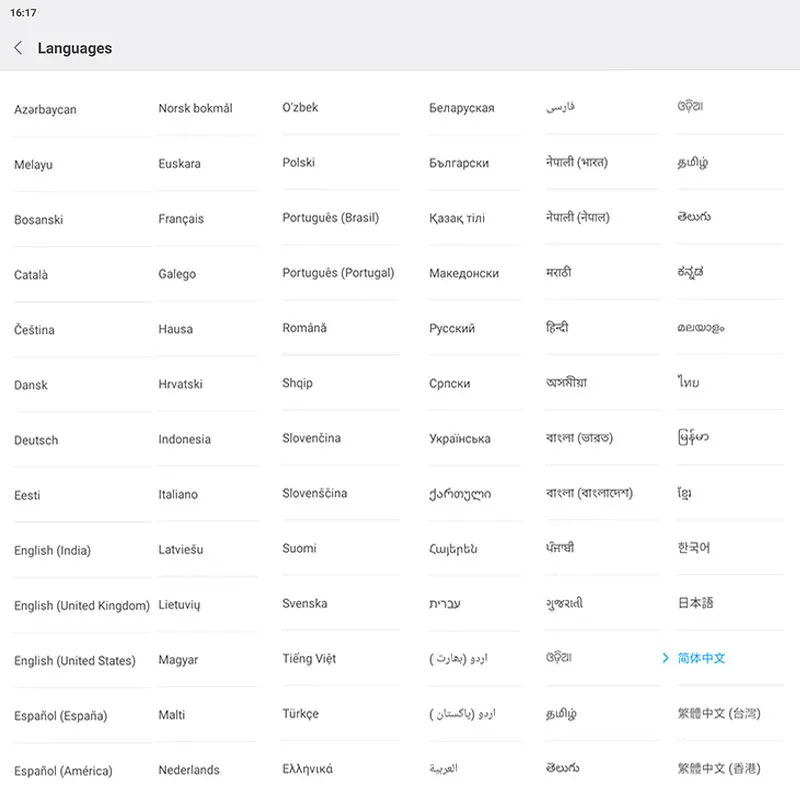Select Türkçe from languages
The width and height of the screenshot is (800, 800).
[x=301, y=714]
